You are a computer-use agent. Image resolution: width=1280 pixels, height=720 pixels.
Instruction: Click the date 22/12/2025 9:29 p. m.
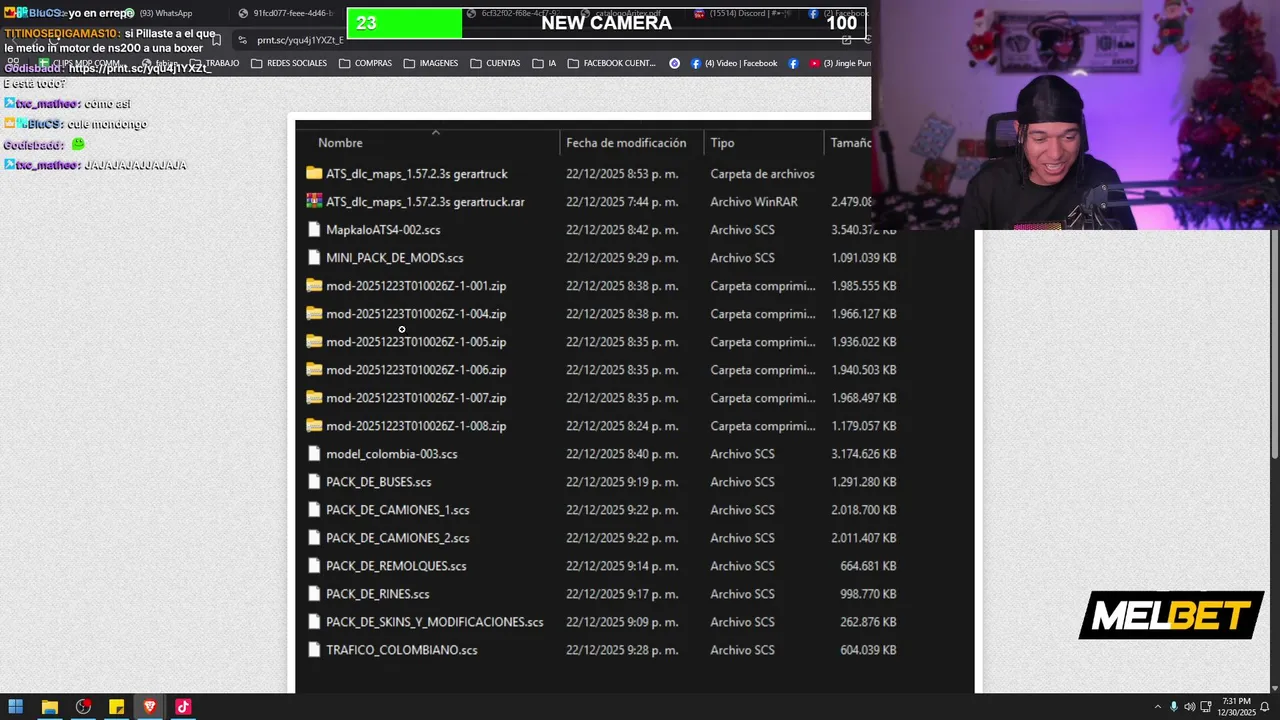point(622,257)
